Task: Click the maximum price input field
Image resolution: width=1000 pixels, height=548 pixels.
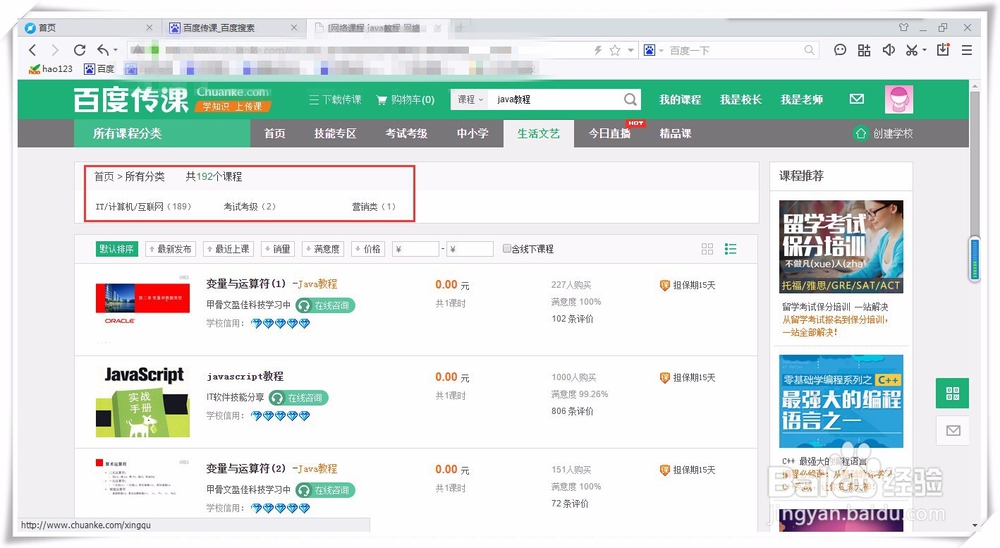Action: point(470,249)
